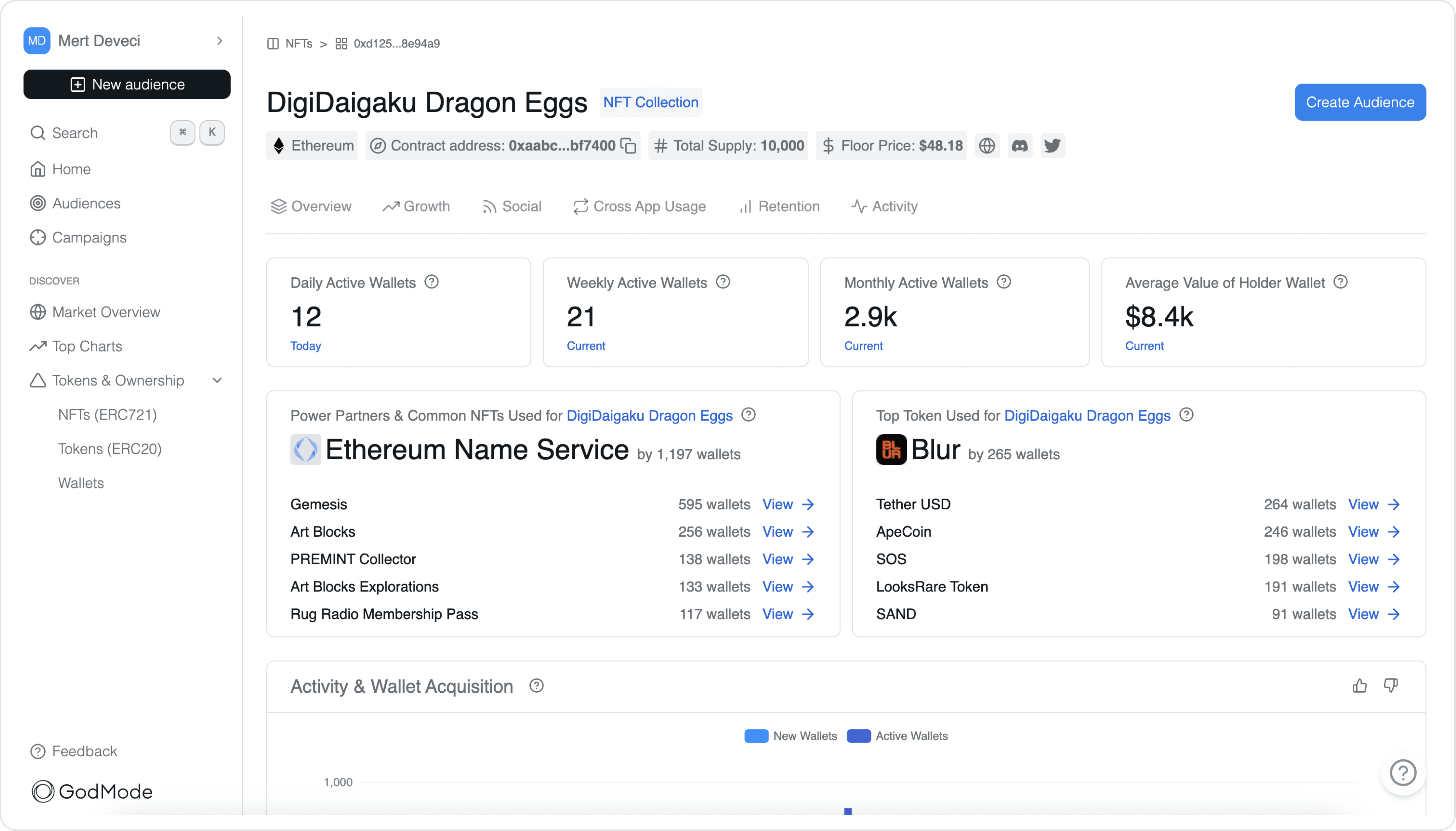This screenshot has width=1456, height=831.
Task: View SAND token wallets
Action: (x=1374, y=614)
